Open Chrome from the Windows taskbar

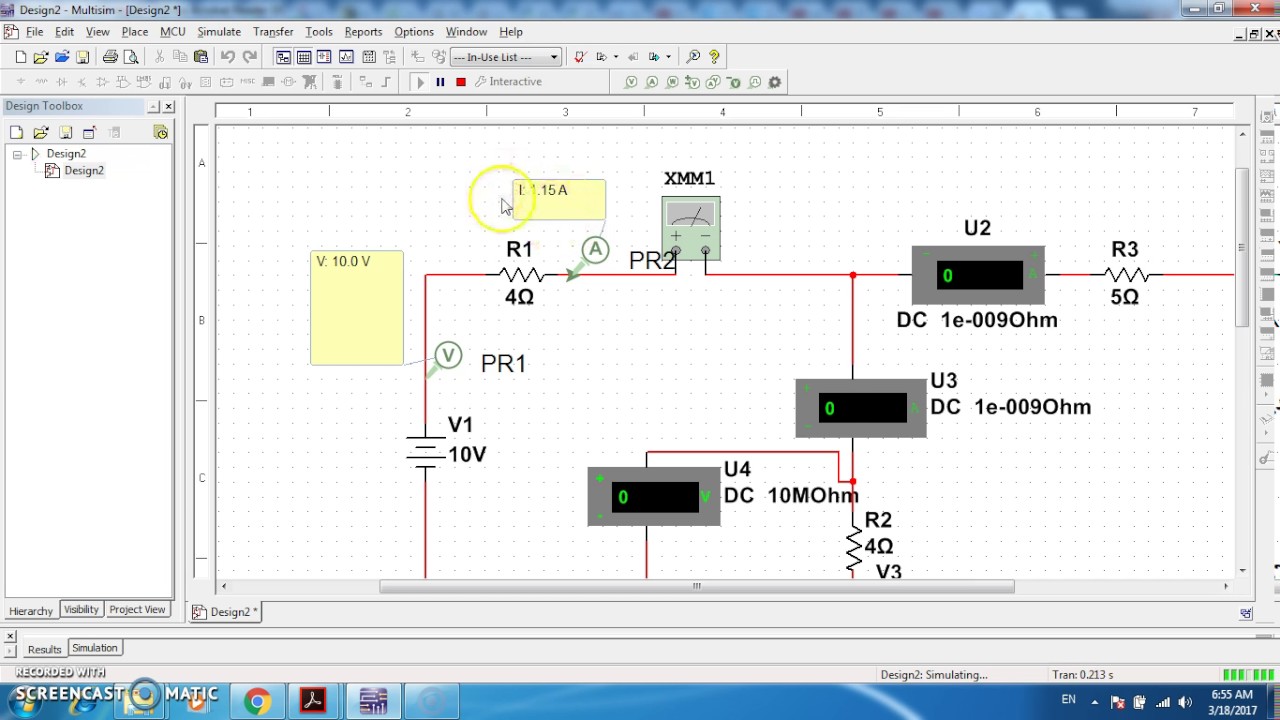click(257, 702)
